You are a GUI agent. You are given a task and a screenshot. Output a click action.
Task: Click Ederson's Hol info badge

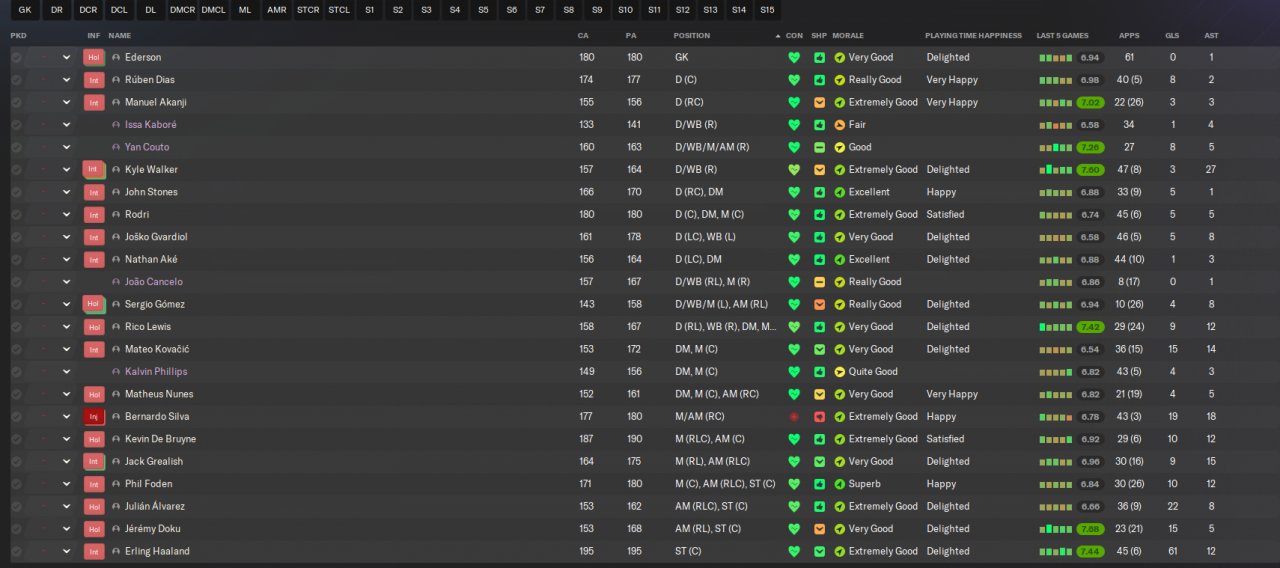pyautogui.click(x=94, y=57)
